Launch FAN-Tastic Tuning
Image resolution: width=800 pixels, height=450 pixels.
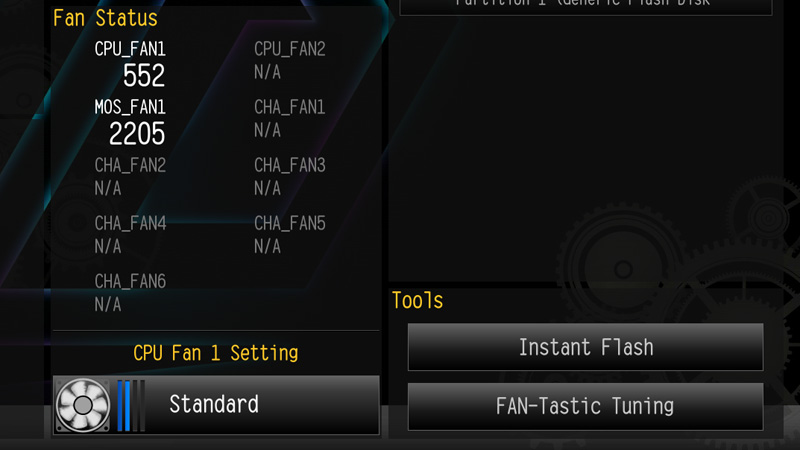pyautogui.click(x=586, y=407)
